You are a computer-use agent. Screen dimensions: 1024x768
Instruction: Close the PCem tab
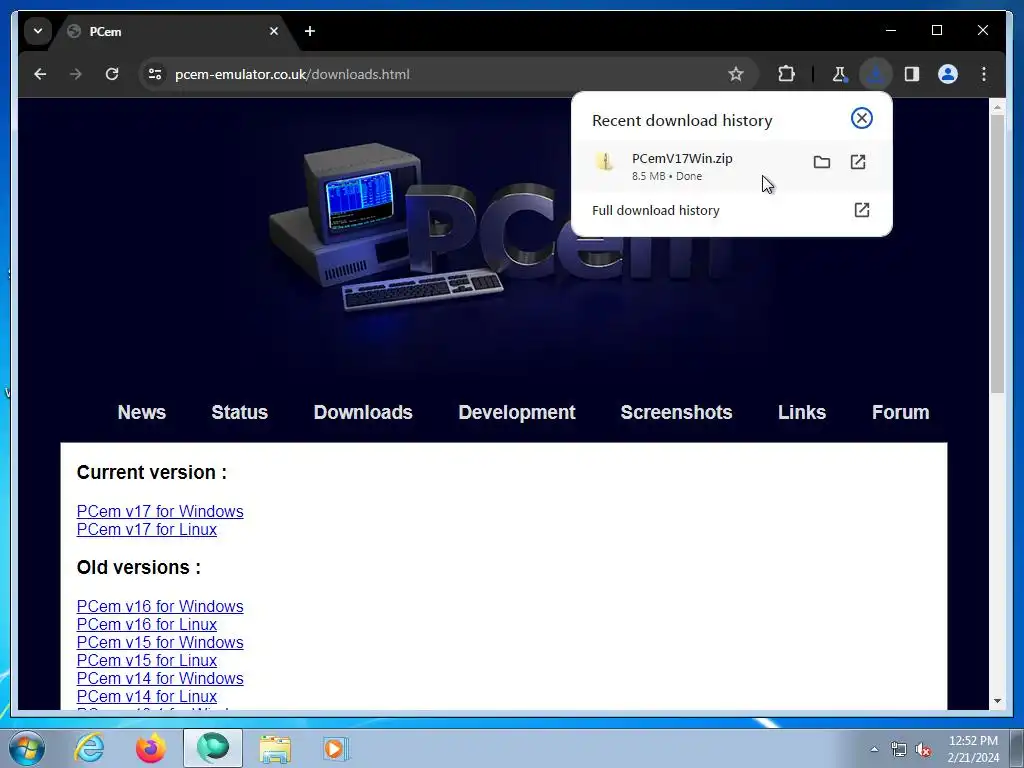[x=274, y=31]
